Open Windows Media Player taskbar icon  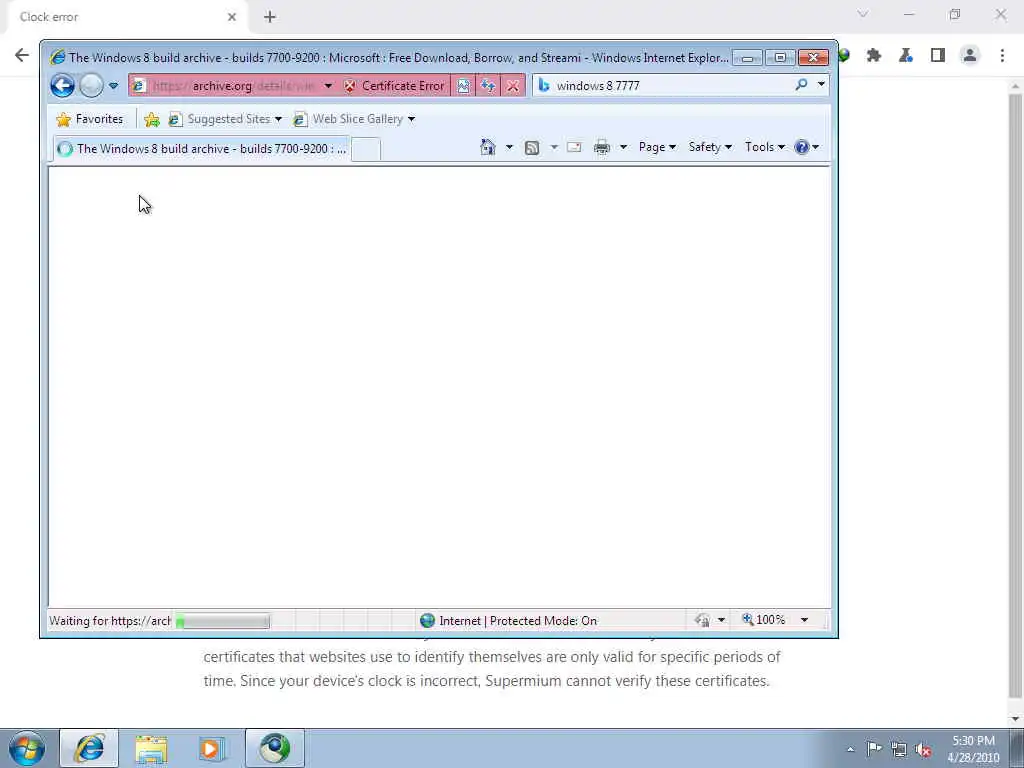[x=212, y=749]
